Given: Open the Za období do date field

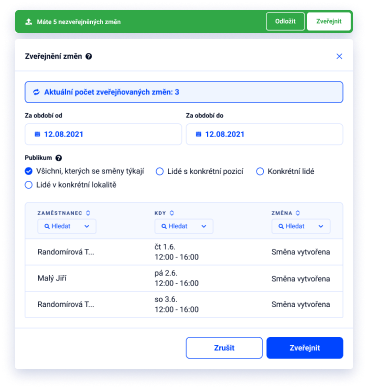Looking at the screenshot, I should [x=264, y=134].
